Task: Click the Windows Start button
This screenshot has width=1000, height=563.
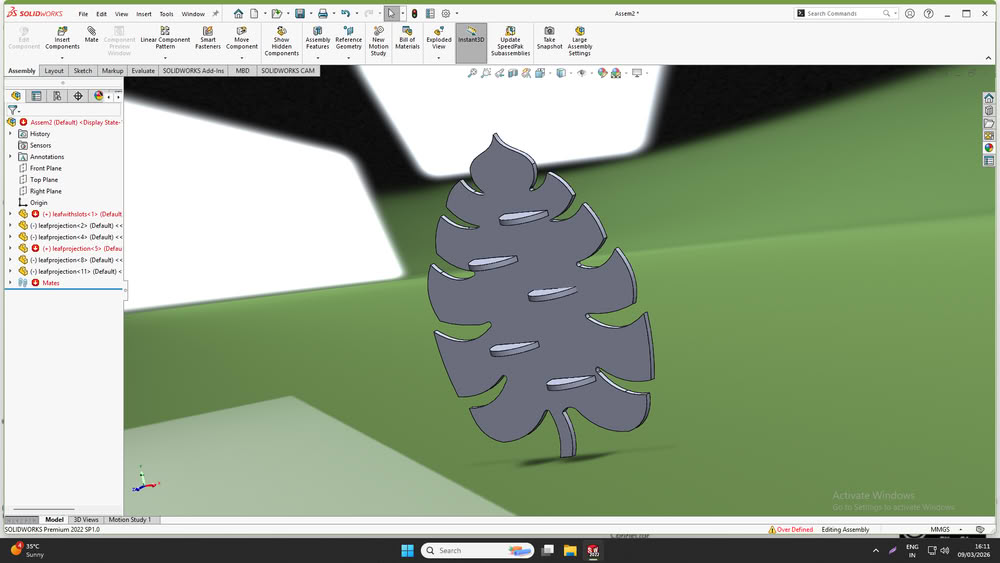Action: (408, 550)
